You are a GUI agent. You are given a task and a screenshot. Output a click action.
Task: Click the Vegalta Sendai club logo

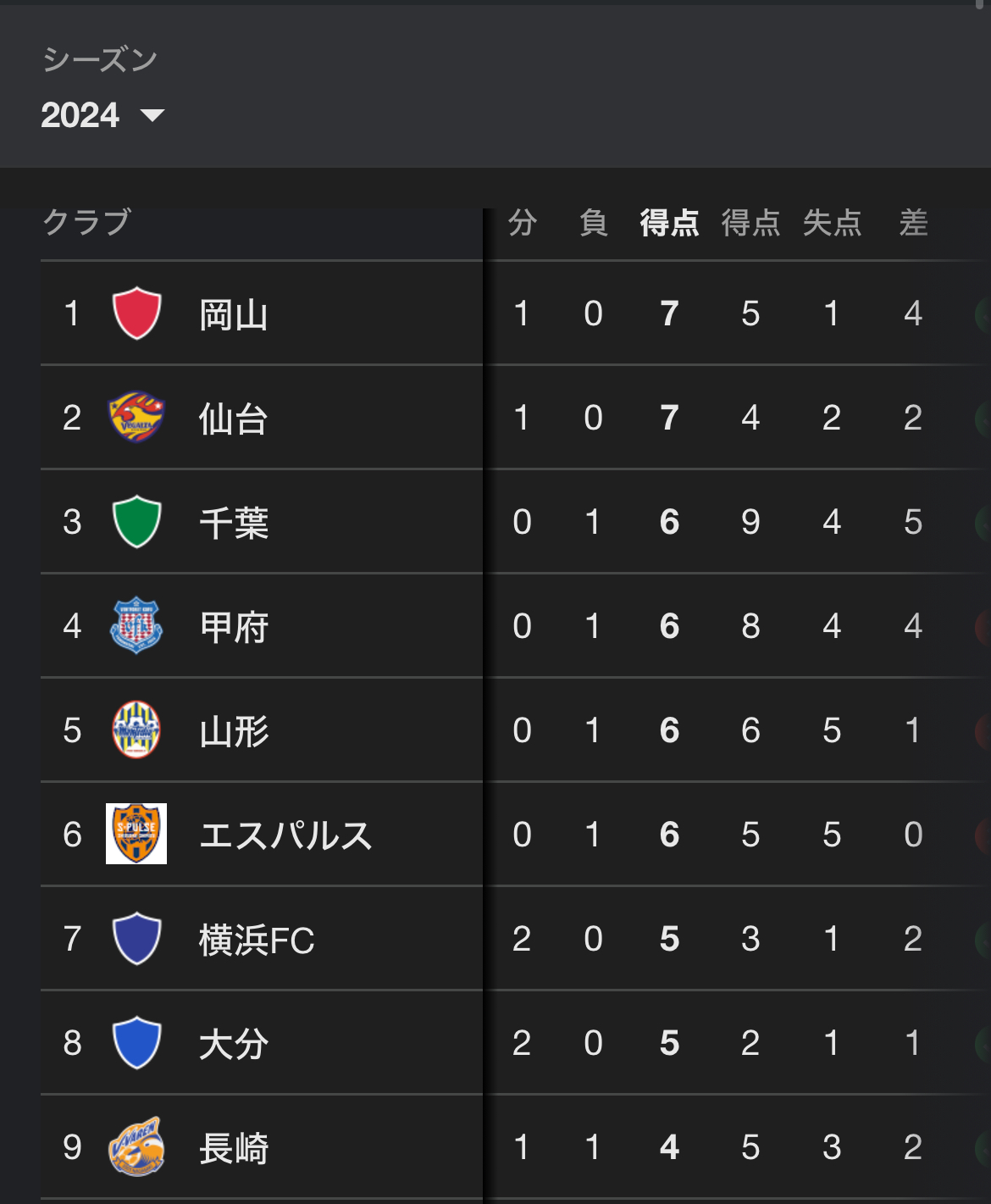(136, 417)
